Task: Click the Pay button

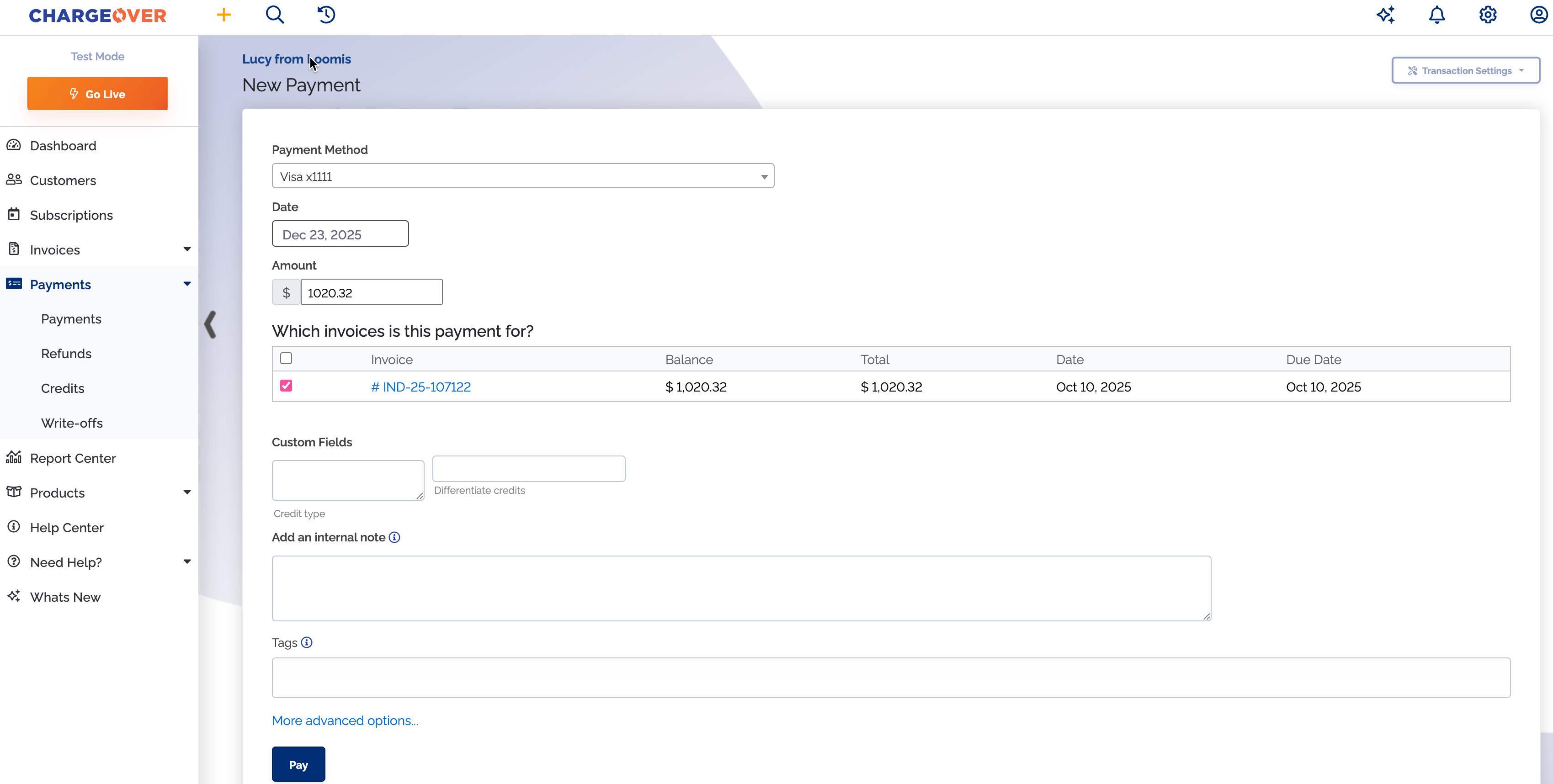Action: coord(298,764)
